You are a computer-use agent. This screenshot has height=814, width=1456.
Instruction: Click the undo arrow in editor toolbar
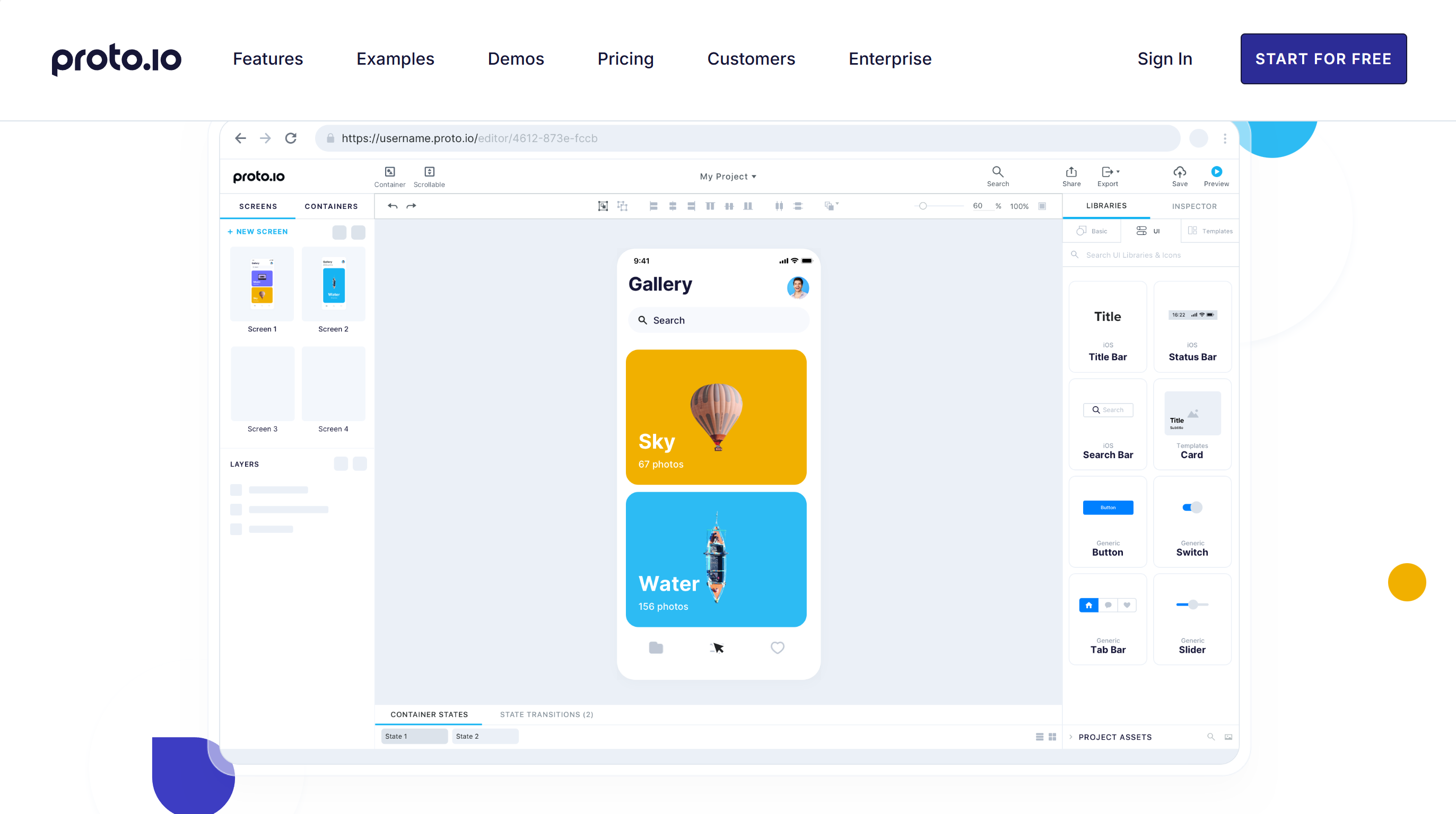click(x=393, y=206)
